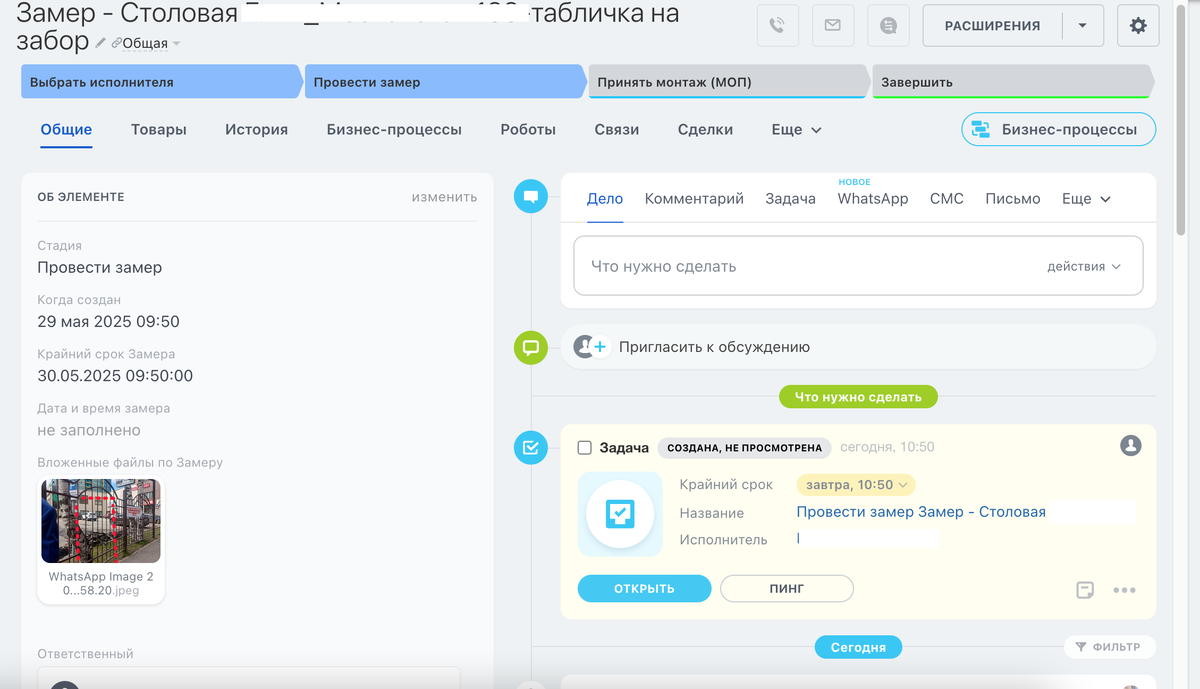Open the three dots menu on task card
The width and height of the screenshot is (1200, 689).
pos(1124,590)
